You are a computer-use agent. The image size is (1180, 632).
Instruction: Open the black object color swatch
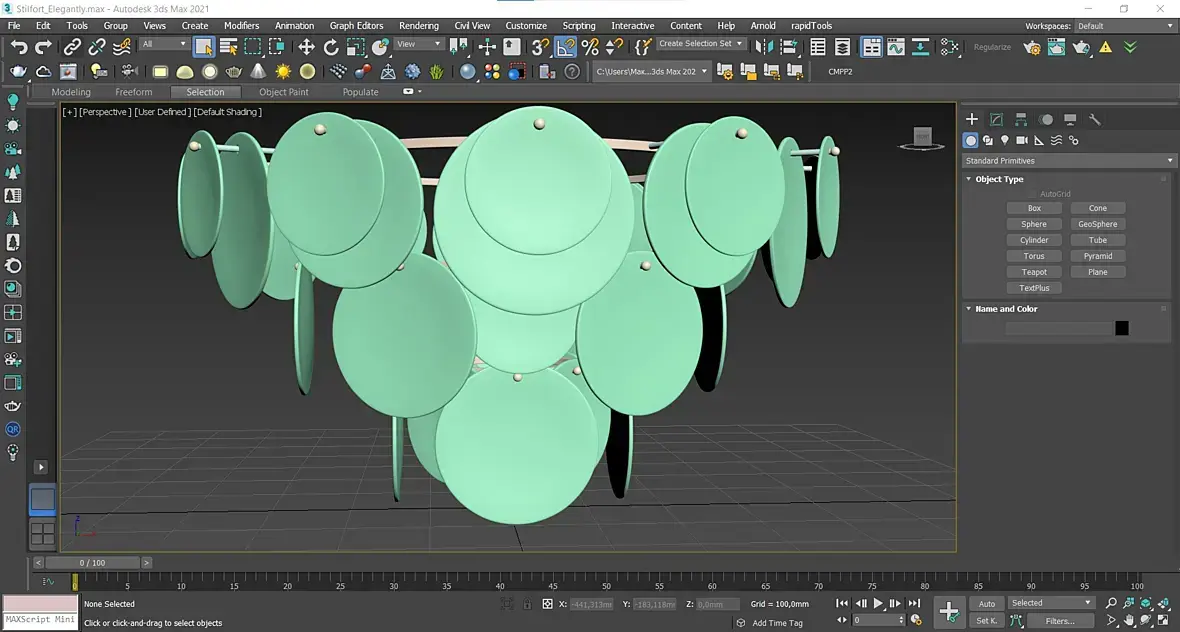(x=1121, y=328)
